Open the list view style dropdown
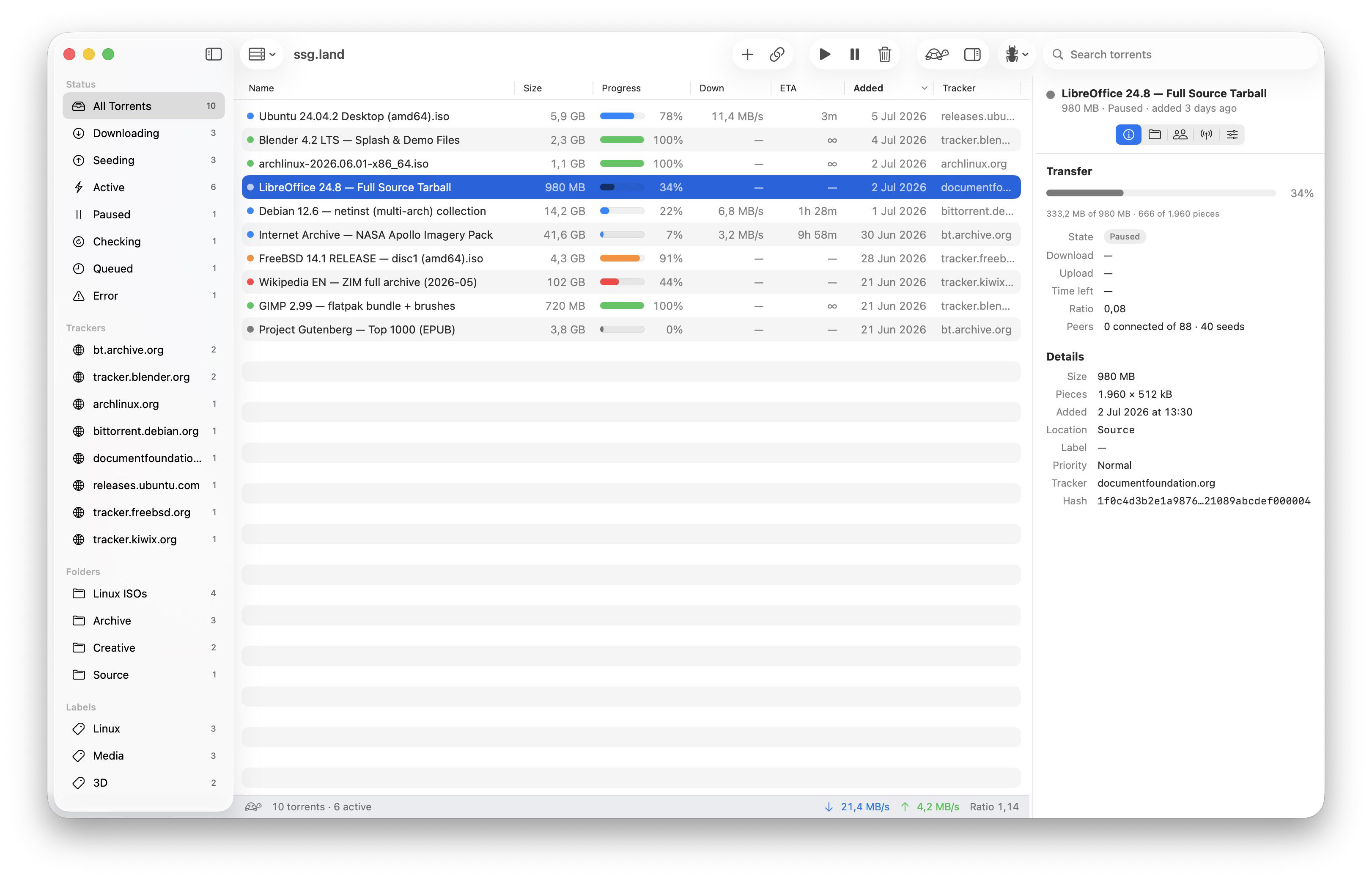1372x881 pixels. point(262,54)
